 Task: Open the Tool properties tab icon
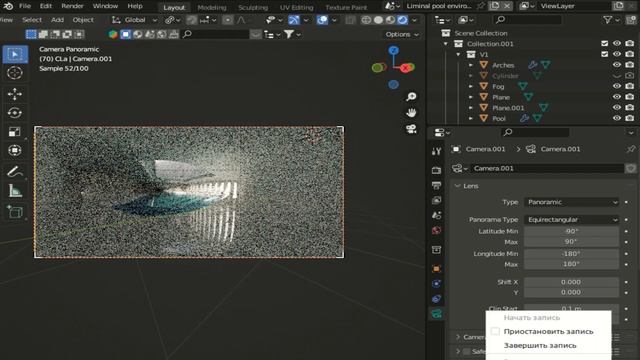tap(436, 151)
